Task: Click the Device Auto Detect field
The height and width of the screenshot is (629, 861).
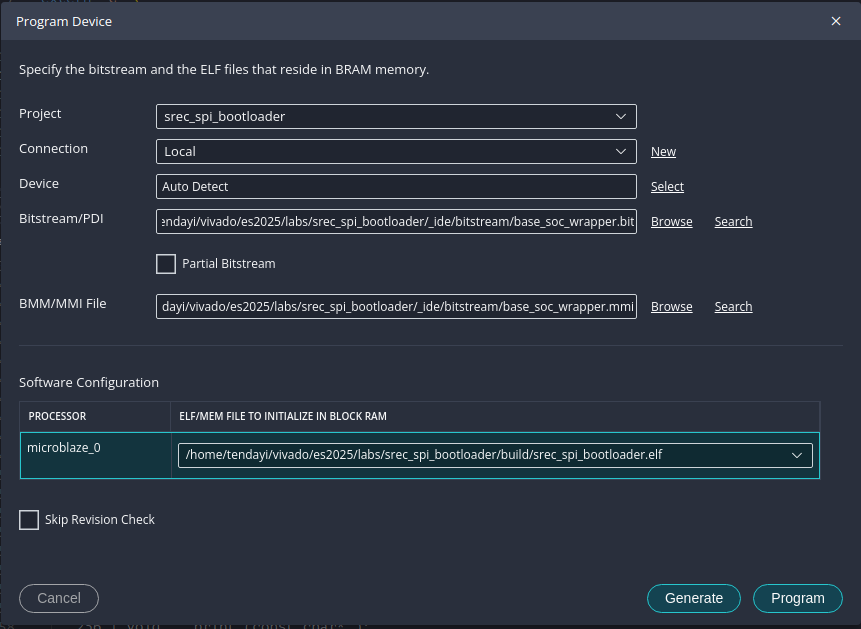Action: click(x=396, y=186)
